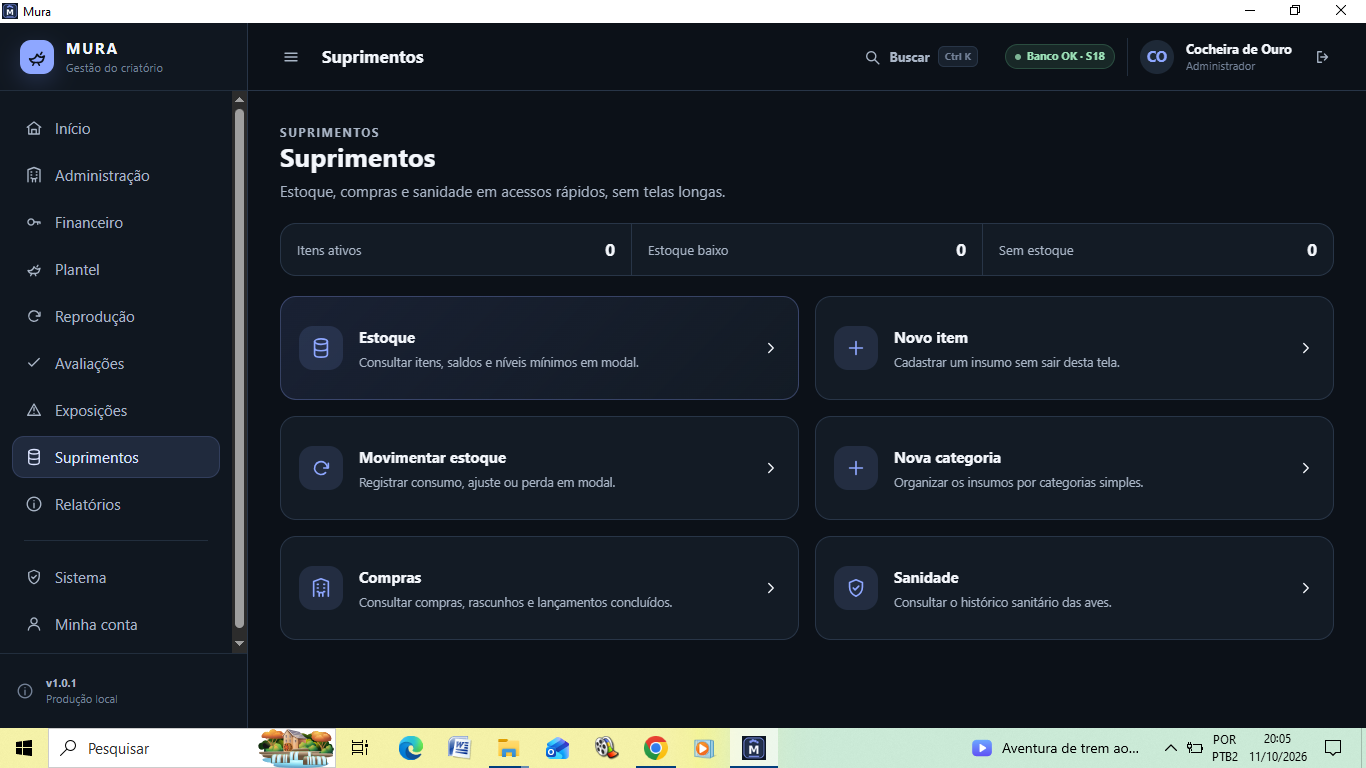The height and width of the screenshot is (768, 1366).
Task: Click the Avaliações checkmark icon
Action: [34, 363]
